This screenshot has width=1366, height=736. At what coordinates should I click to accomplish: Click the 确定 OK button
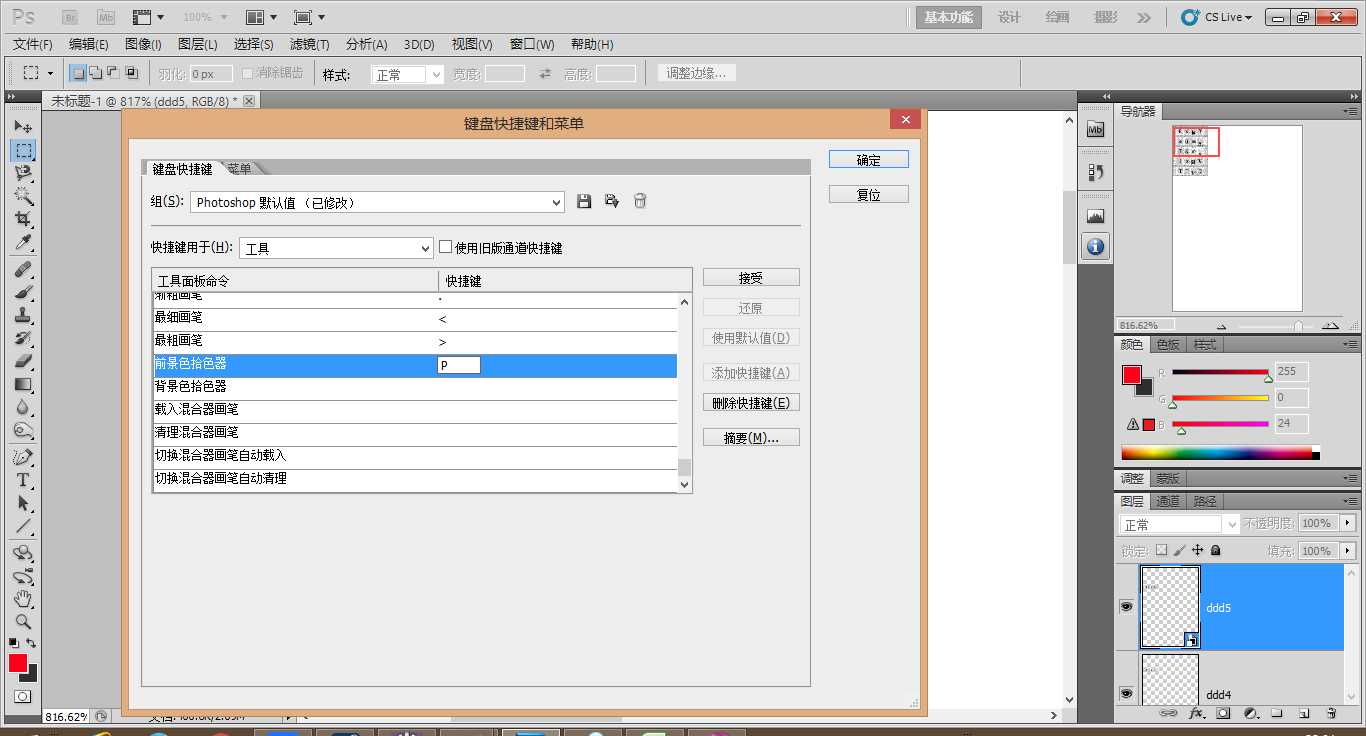click(869, 160)
